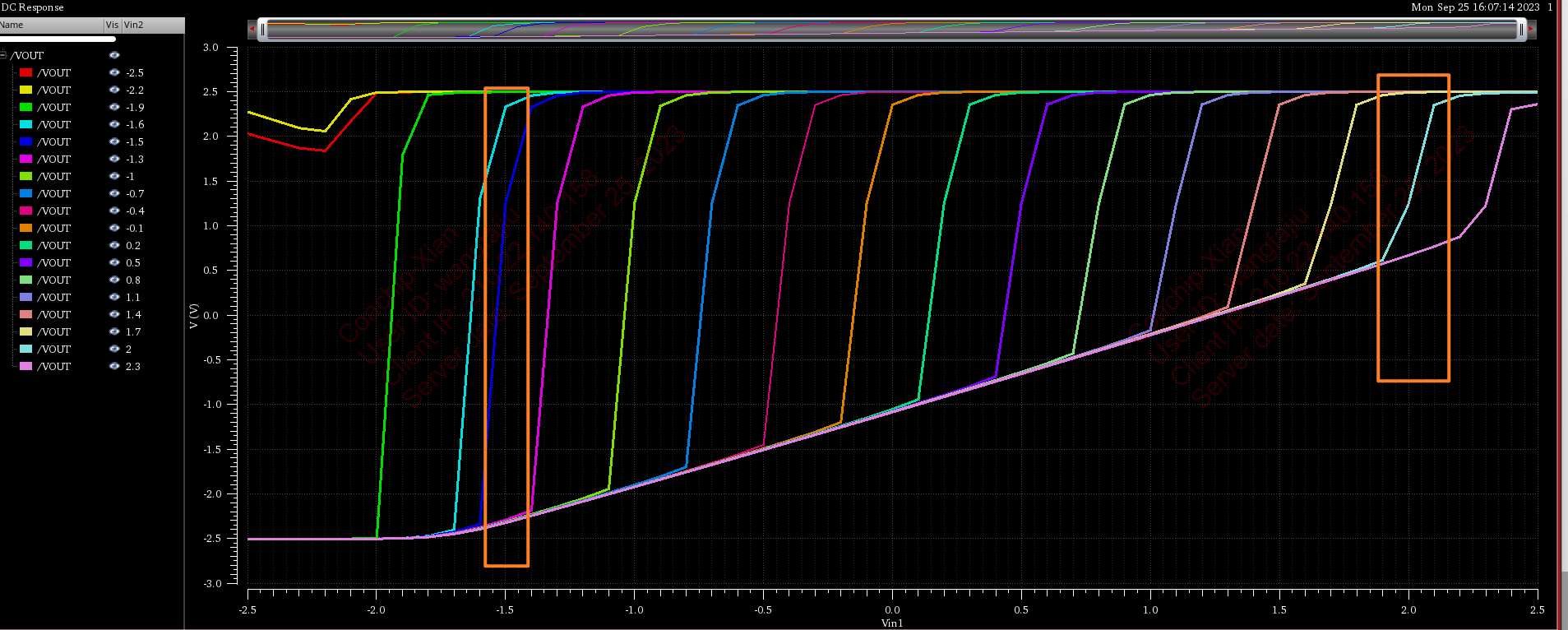Select the green swatch of the -1.9 trace
Image resolution: width=1568 pixels, height=630 pixels.
(x=26, y=107)
